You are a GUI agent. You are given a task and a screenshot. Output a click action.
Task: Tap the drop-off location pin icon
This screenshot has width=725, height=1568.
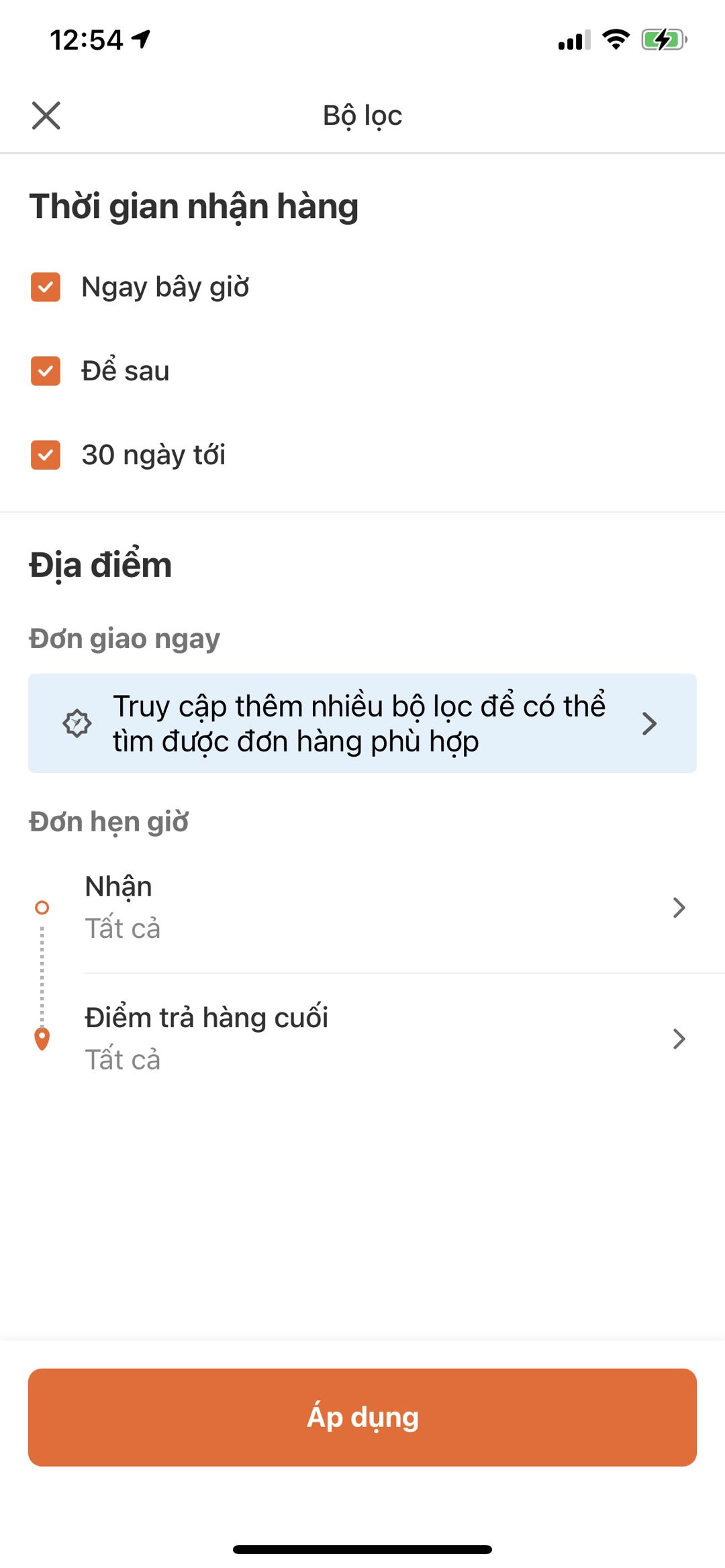pyautogui.click(x=42, y=1039)
